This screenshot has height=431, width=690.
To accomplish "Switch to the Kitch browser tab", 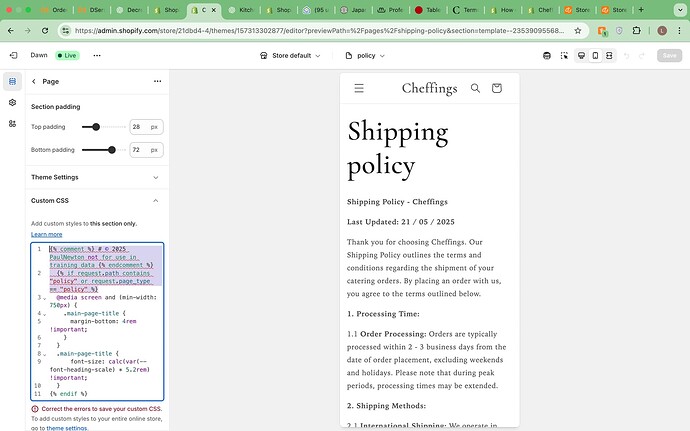I will click(241, 10).
